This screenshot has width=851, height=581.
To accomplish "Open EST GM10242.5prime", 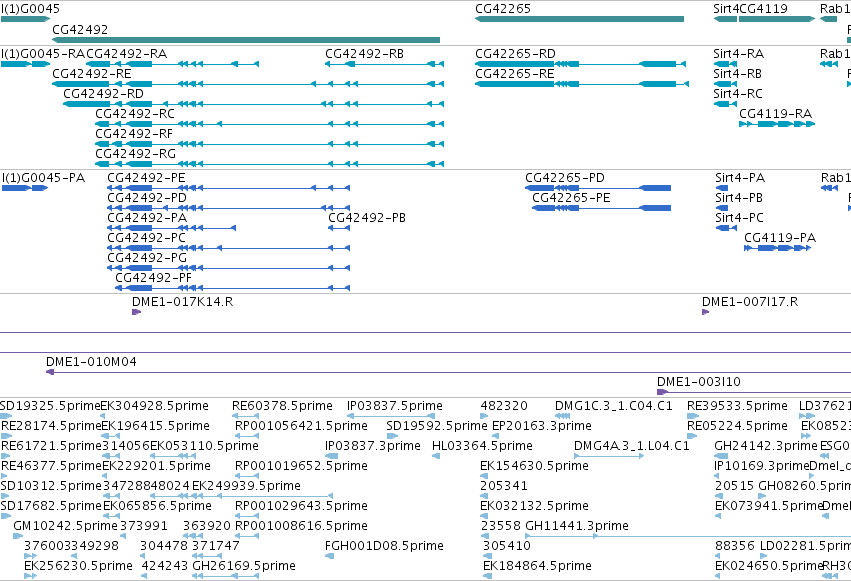I will point(18,536).
